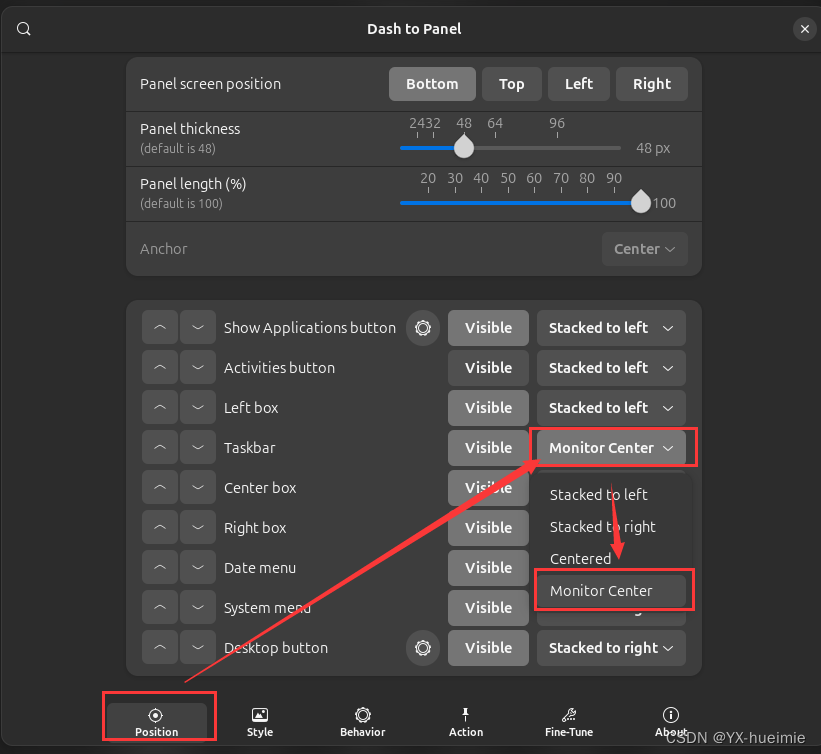Toggle Right box Visible state
Viewport: 821px width, 754px height.
point(488,528)
